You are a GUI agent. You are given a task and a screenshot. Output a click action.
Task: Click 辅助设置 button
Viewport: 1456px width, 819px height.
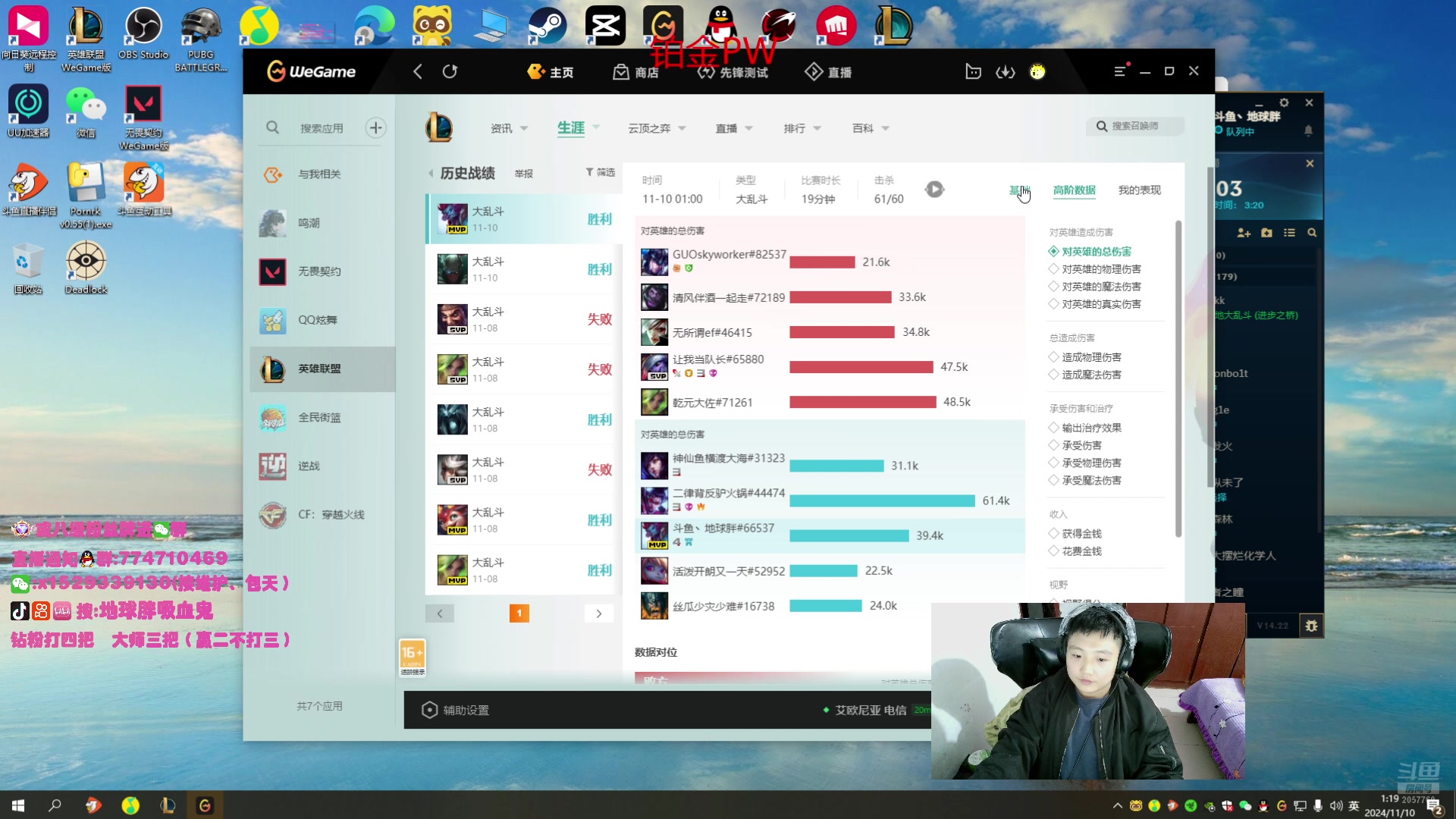(456, 711)
